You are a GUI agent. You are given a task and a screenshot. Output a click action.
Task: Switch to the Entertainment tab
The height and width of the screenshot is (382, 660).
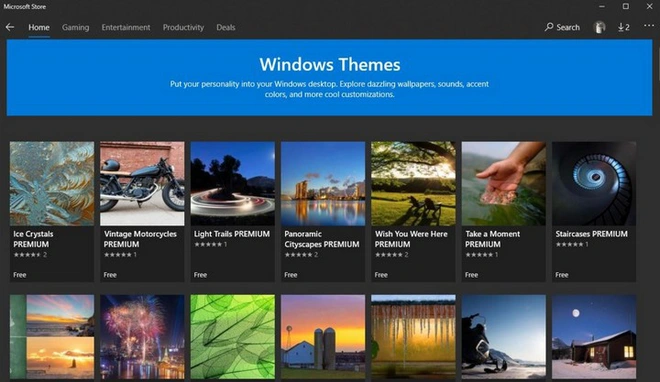point(125,27)
